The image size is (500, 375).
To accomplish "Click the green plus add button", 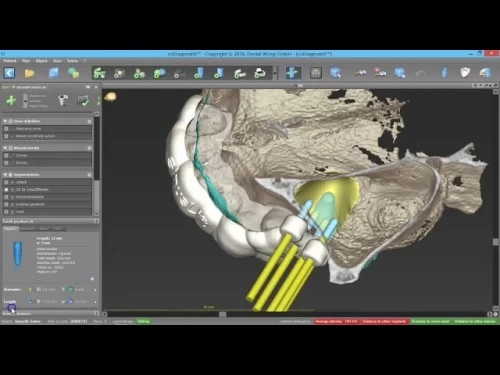I will tap(11, 100).
